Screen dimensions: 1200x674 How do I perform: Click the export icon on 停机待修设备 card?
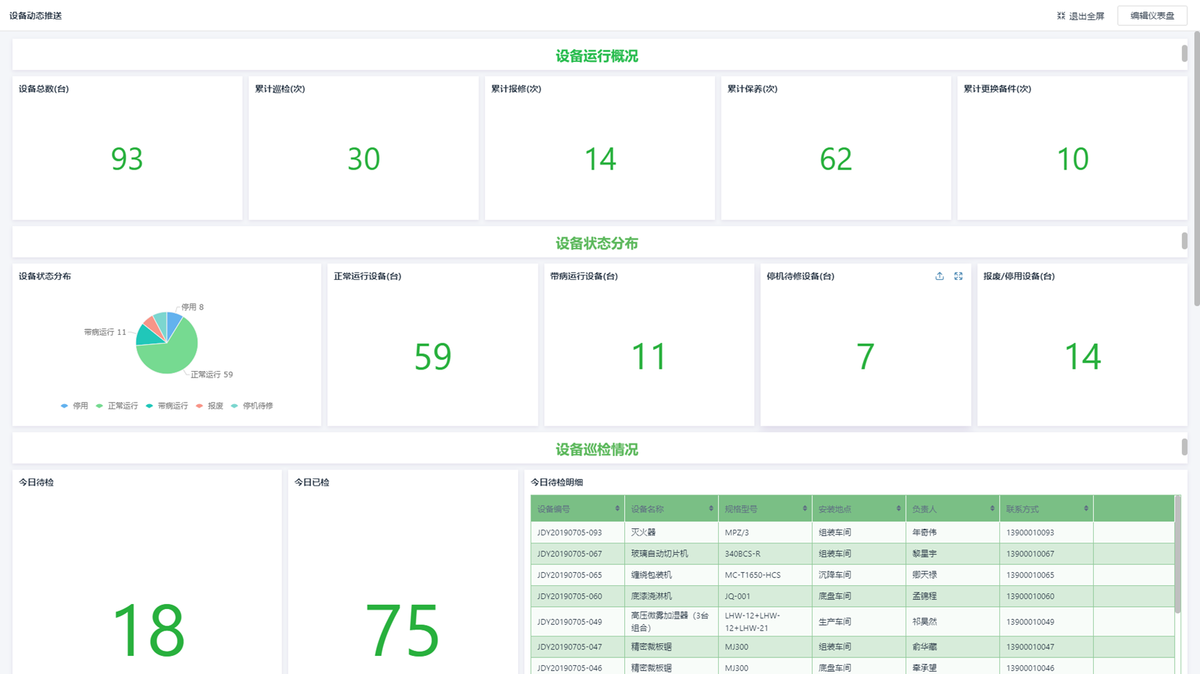(x=939, y=276)
